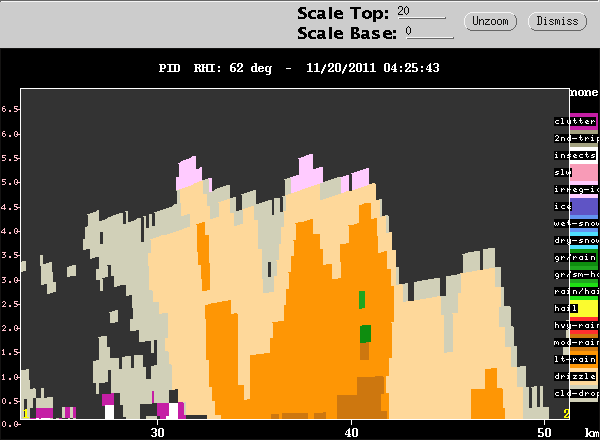600x440 pixels.
Task: Click the mod-rain legend label
Action: 576,342
